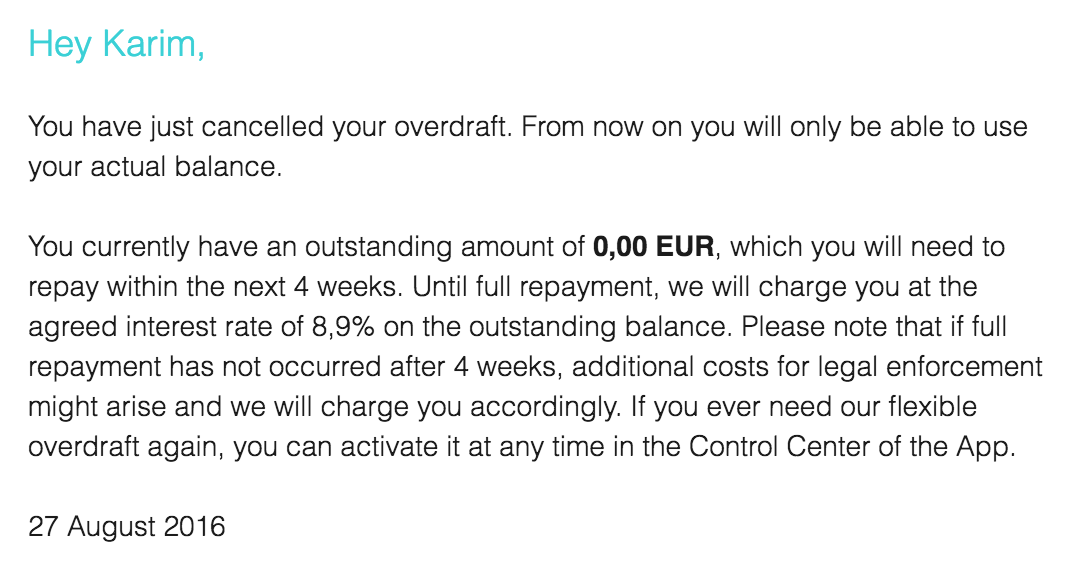Click the phrase "actual balance."

pos(186,167)
